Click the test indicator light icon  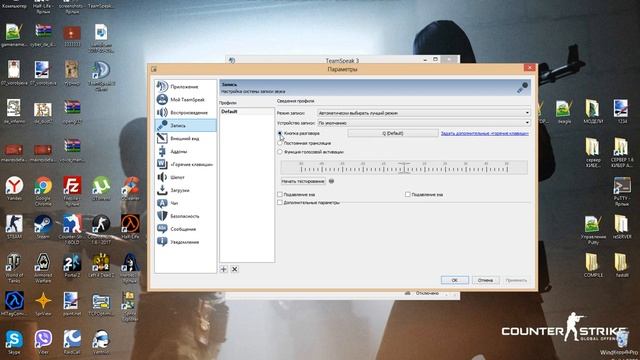[x=331, y=181]
